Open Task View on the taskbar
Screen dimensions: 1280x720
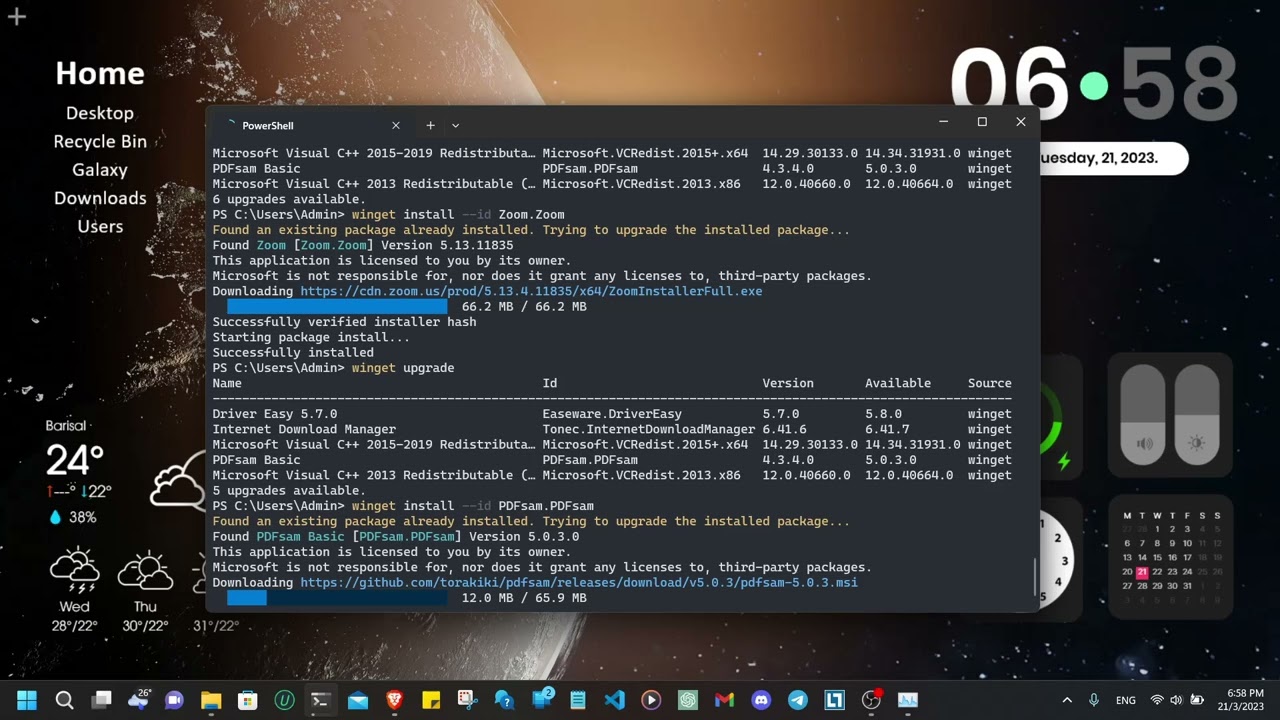(x=101, y=700)
